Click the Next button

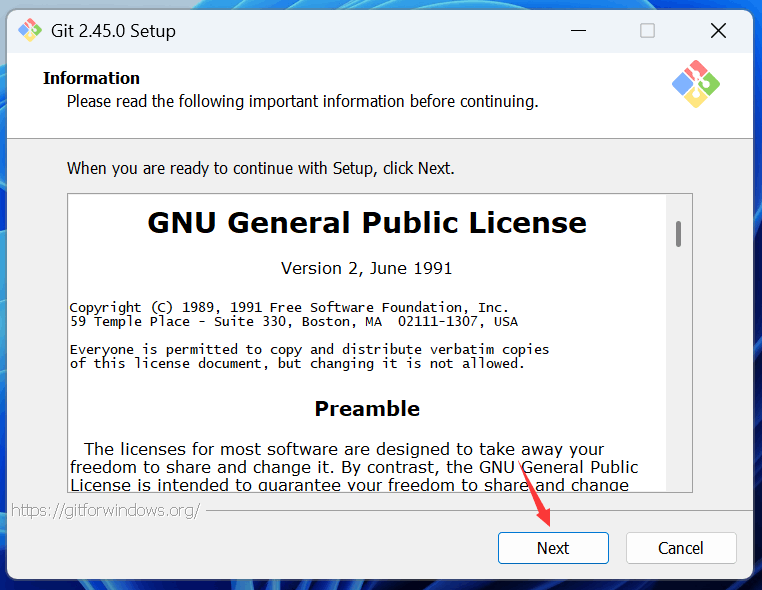[x=553, y=548]
